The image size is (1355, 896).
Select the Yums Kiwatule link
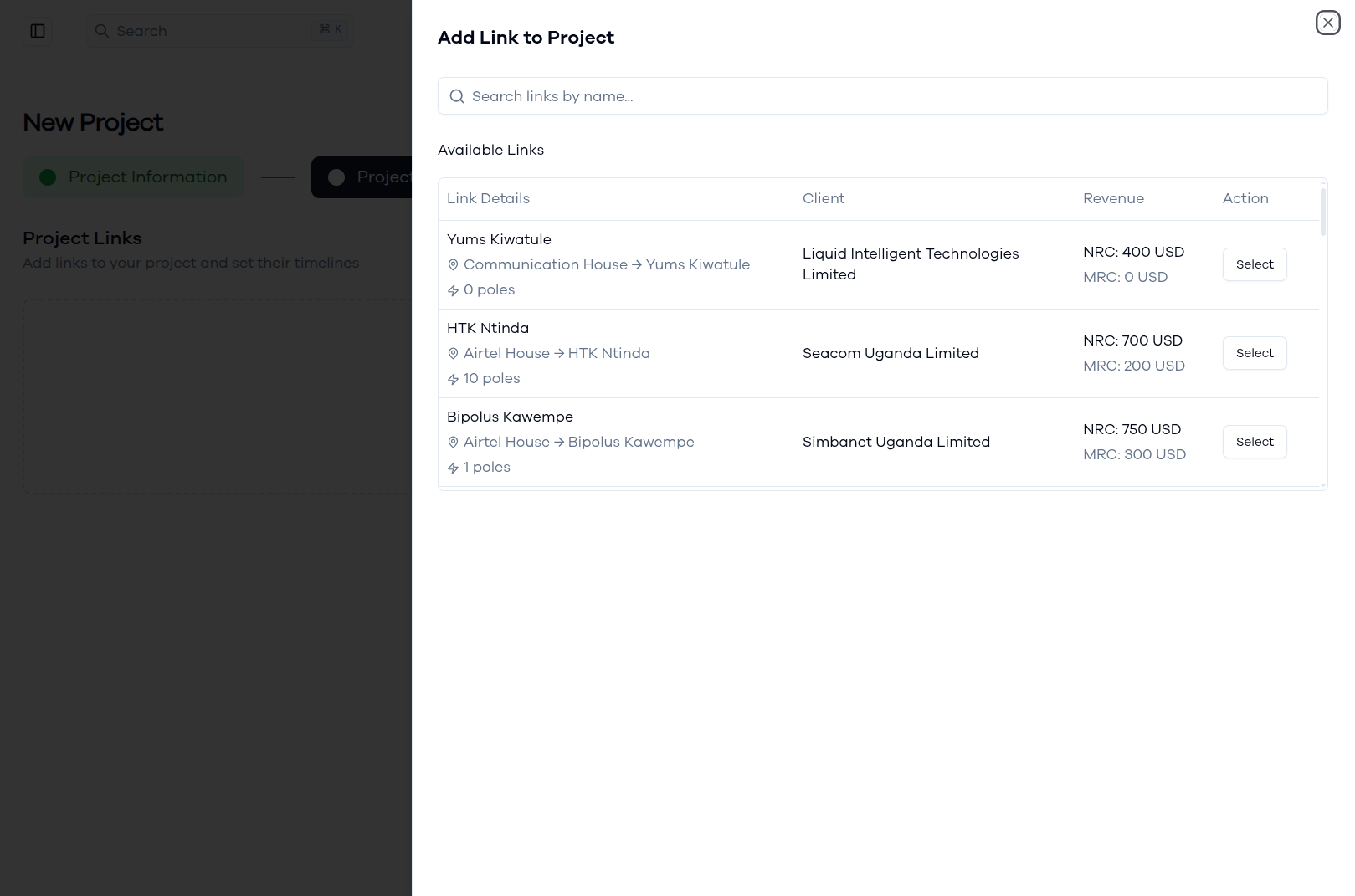pos(1255,264)
